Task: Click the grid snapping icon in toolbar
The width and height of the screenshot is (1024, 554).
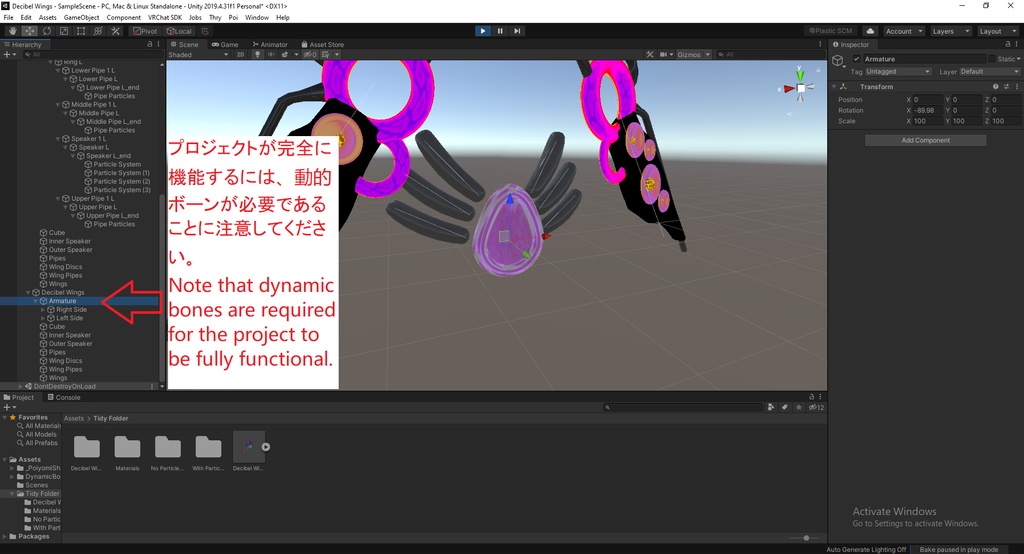Action: [x=204, y=31]
